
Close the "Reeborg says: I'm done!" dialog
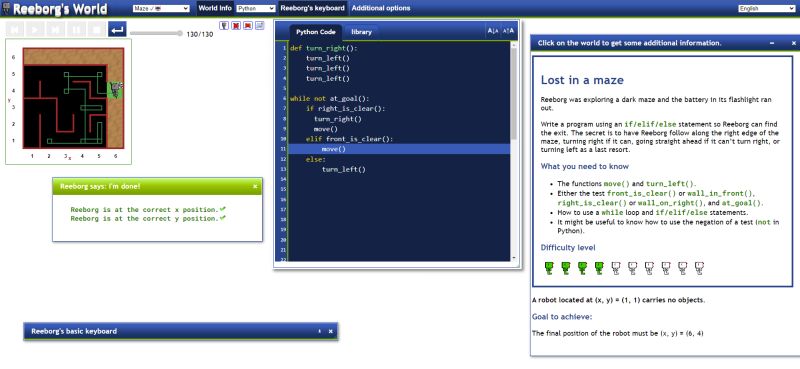coord(255,187)
